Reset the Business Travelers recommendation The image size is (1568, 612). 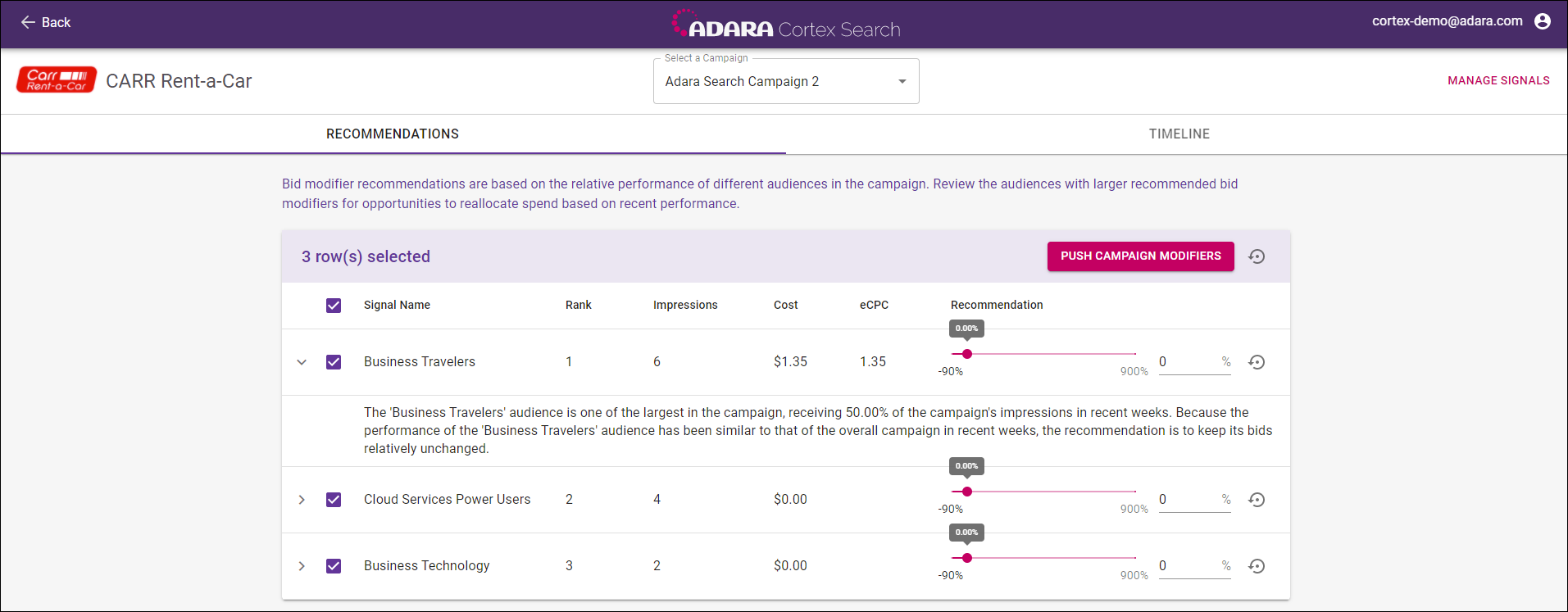pos(1257,362)
